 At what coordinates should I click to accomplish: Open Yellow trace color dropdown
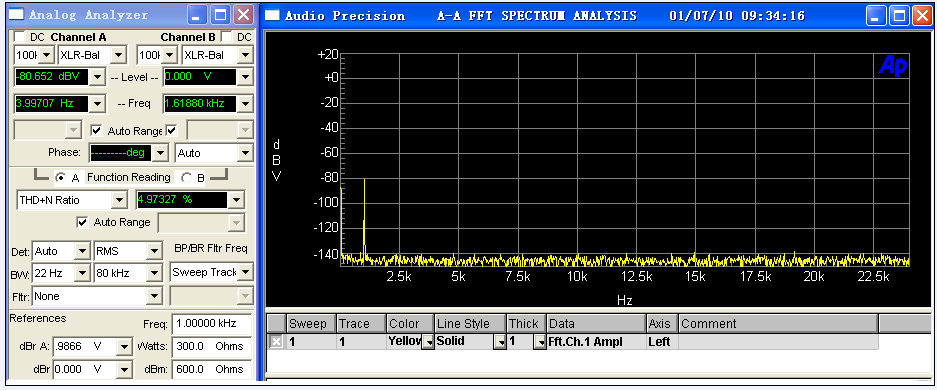[428, 342]
